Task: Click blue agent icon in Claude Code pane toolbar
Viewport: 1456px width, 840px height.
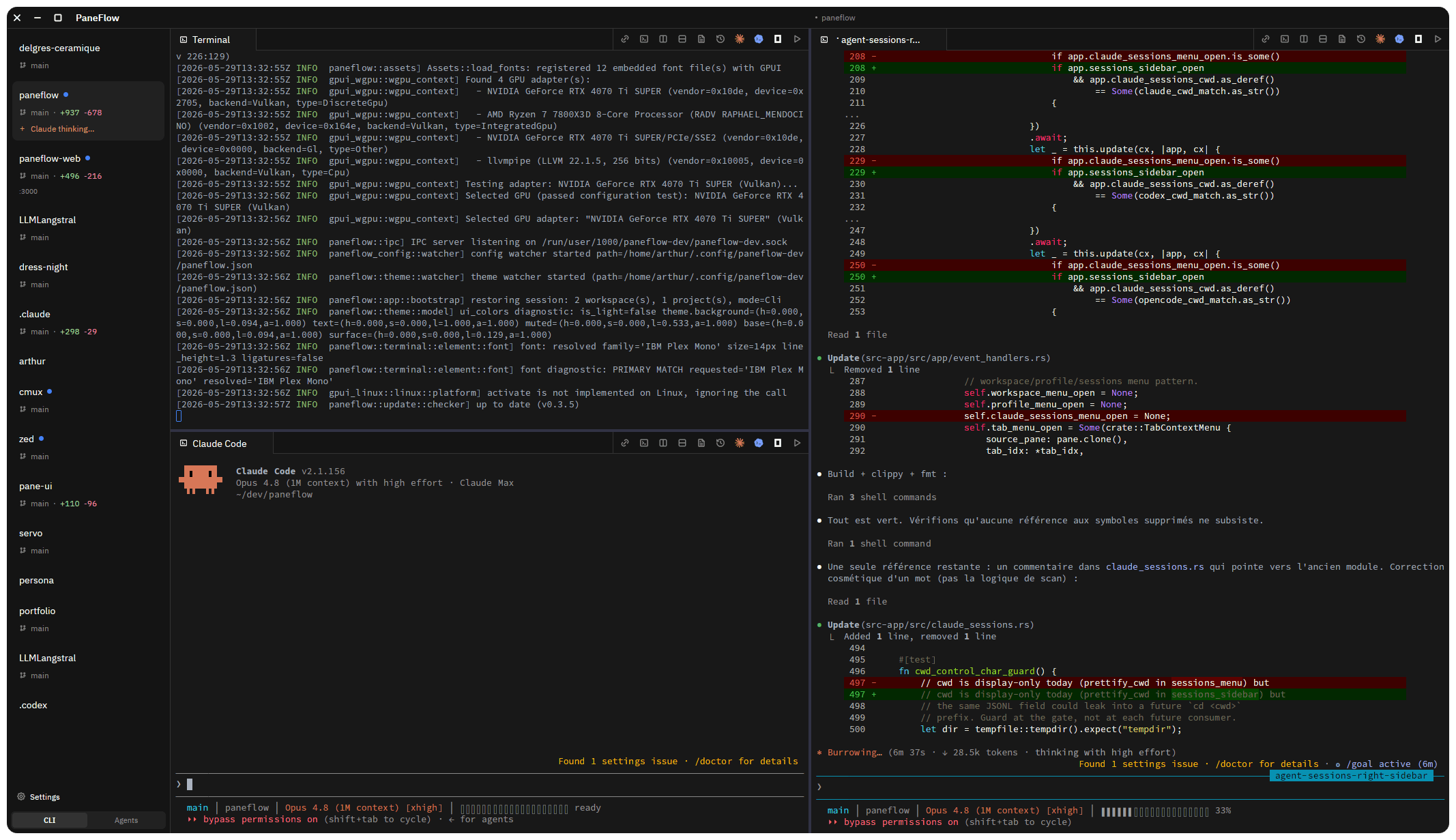Action: (759, 444)
